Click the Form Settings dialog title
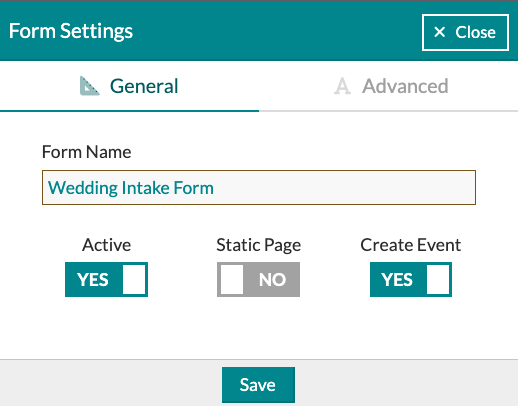 tap(71, 31)
